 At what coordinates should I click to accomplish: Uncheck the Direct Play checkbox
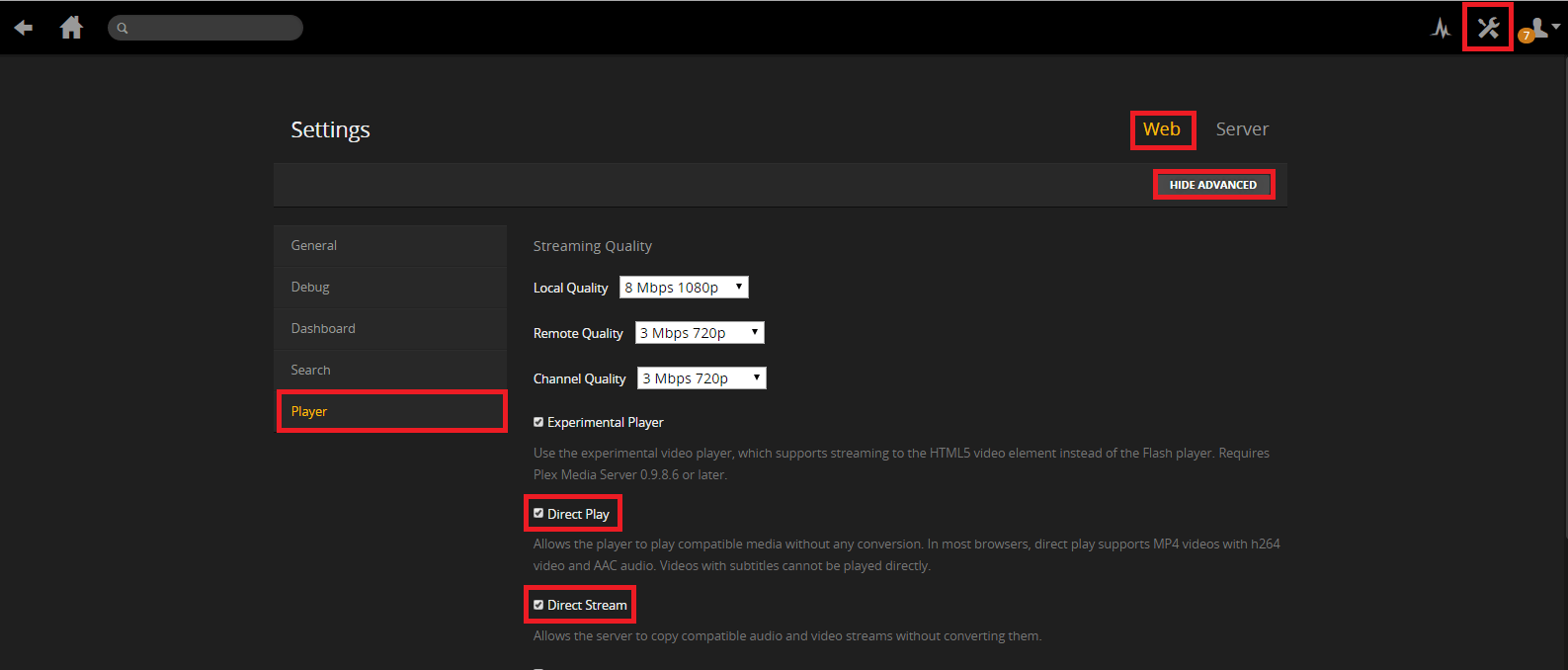click(x=538, y=514)
